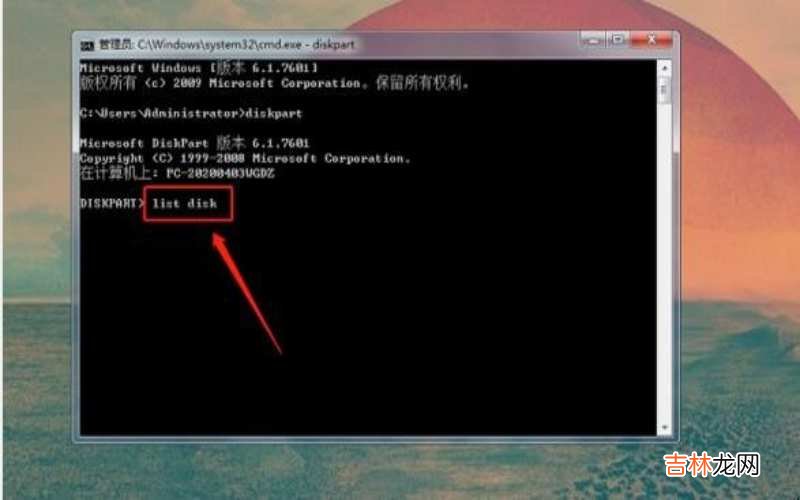
Task: Click the Microsoft Windows version line
Action: click(x=199, y=68)
